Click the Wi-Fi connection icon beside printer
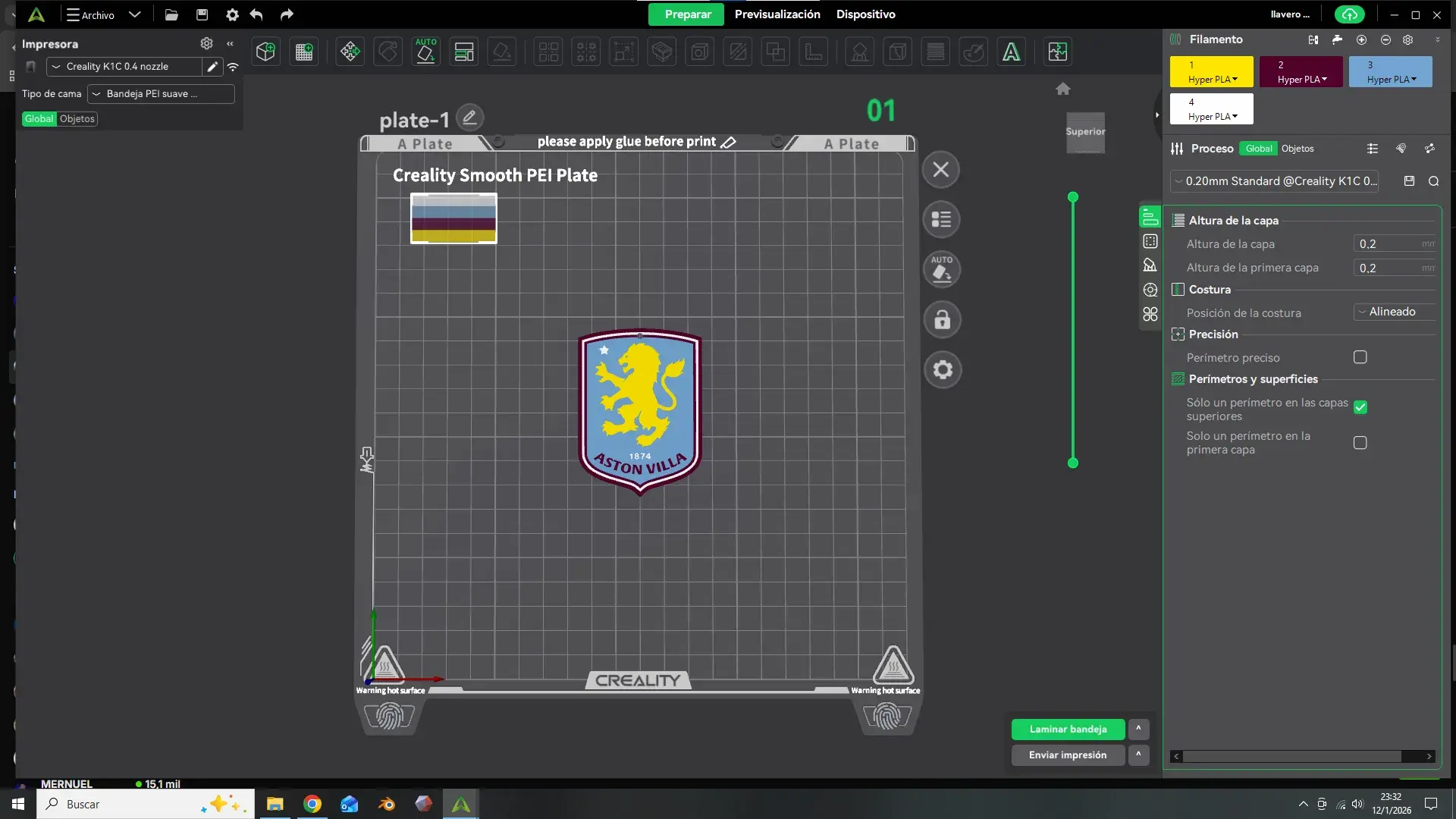This screenshot has height=819, width=1456. point(233,67)
